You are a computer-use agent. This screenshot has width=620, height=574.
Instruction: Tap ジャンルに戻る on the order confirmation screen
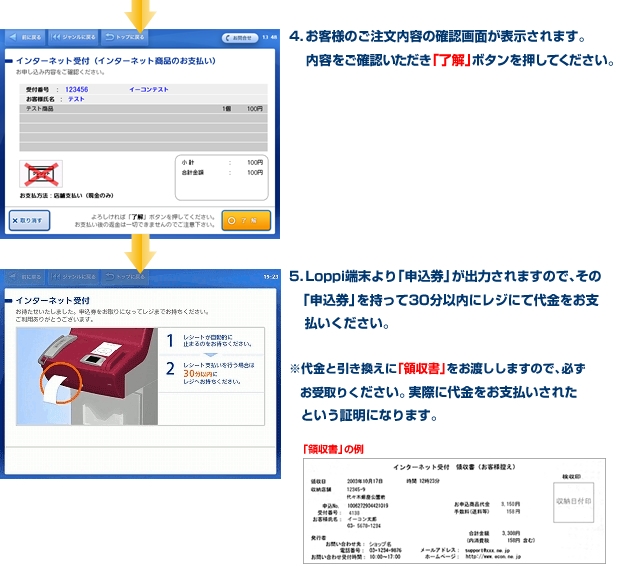[74, 37]
